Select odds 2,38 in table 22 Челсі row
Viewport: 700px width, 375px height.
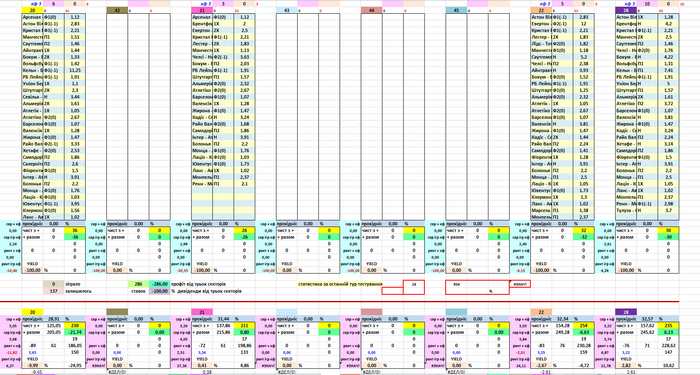(x=583, y=64)
